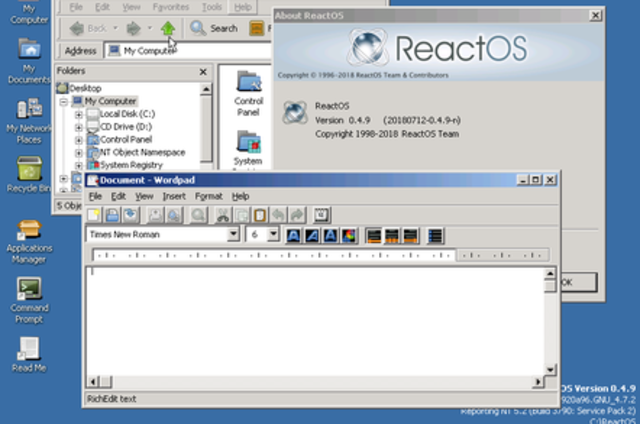Close the Folders pane in Explorer
The width and height of the screenshot is (640, 424).
pos(203,72)
